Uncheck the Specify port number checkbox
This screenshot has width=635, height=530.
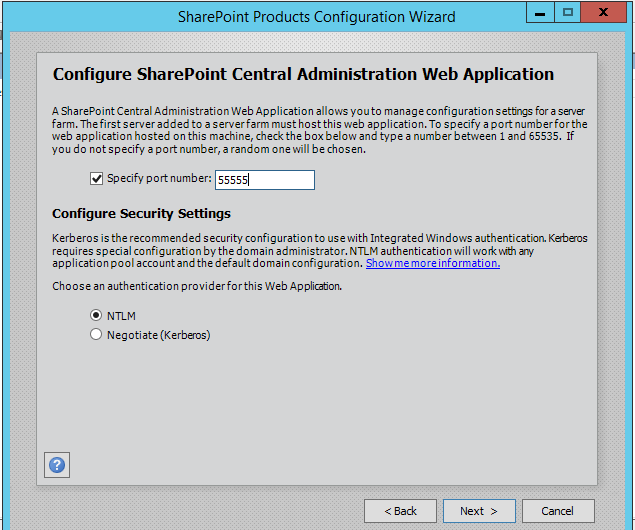[96, 179]
